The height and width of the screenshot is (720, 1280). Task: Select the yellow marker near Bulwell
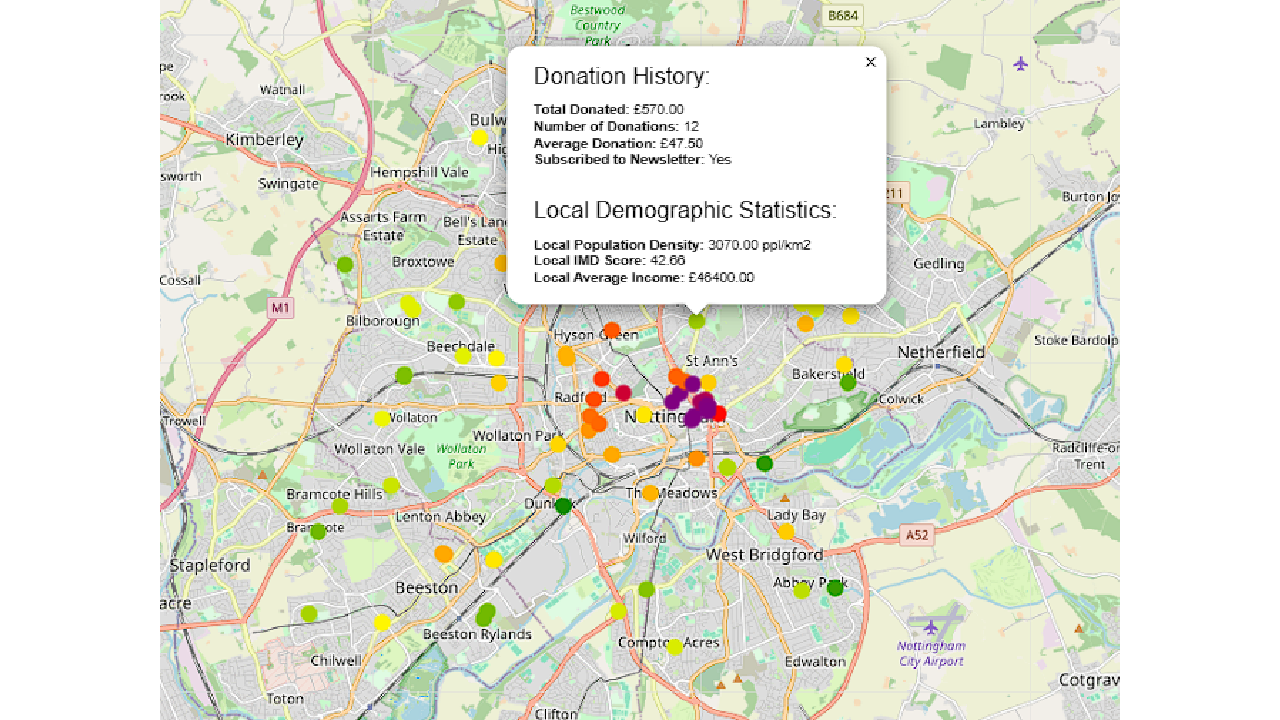[479, 137]
